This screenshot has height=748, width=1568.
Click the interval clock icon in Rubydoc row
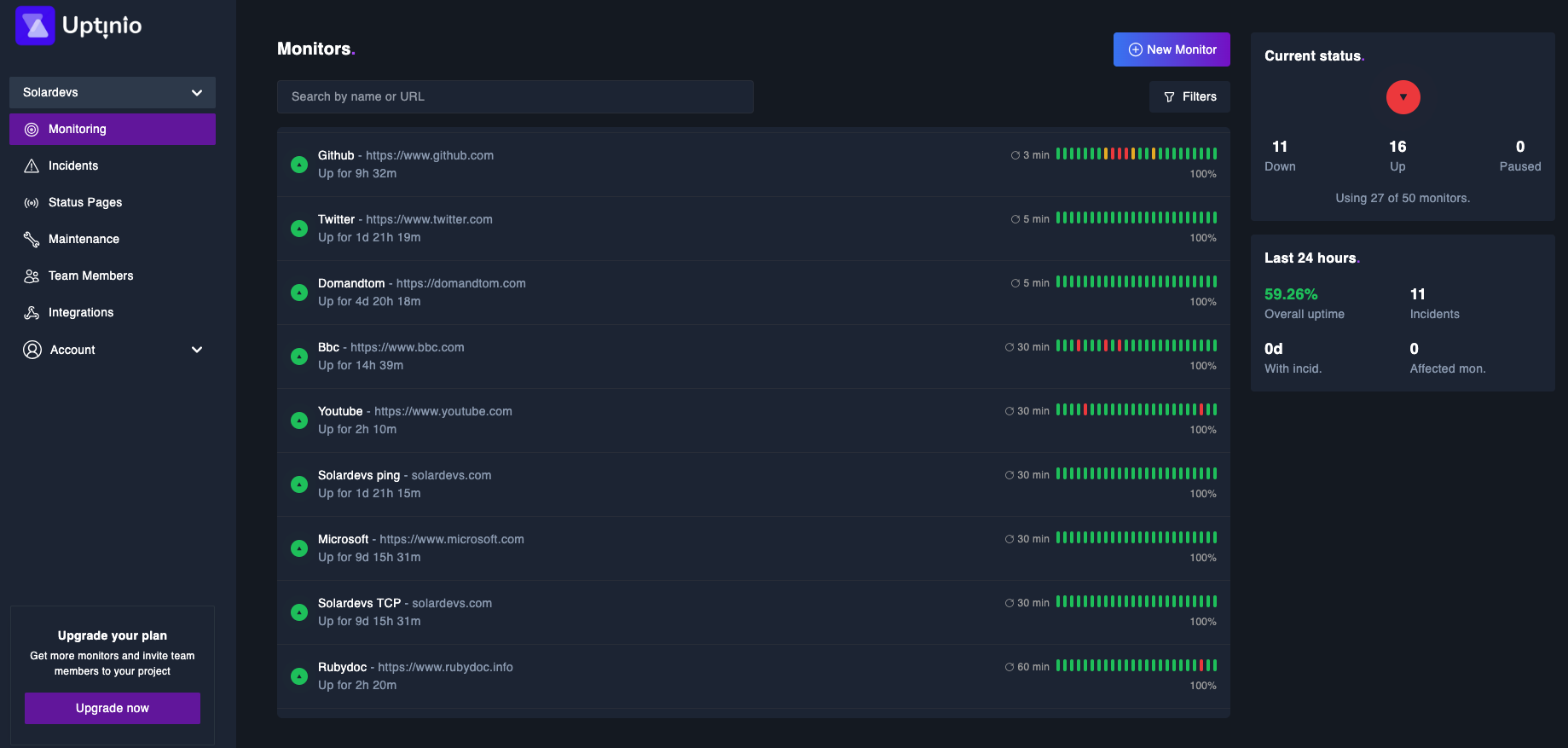[x=1010, y=667]
